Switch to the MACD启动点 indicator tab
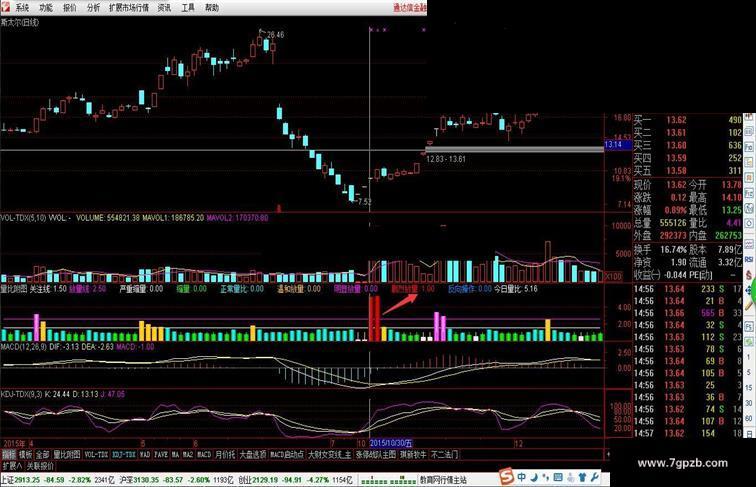This screenshot has height=487, width=756. point(287,454)
